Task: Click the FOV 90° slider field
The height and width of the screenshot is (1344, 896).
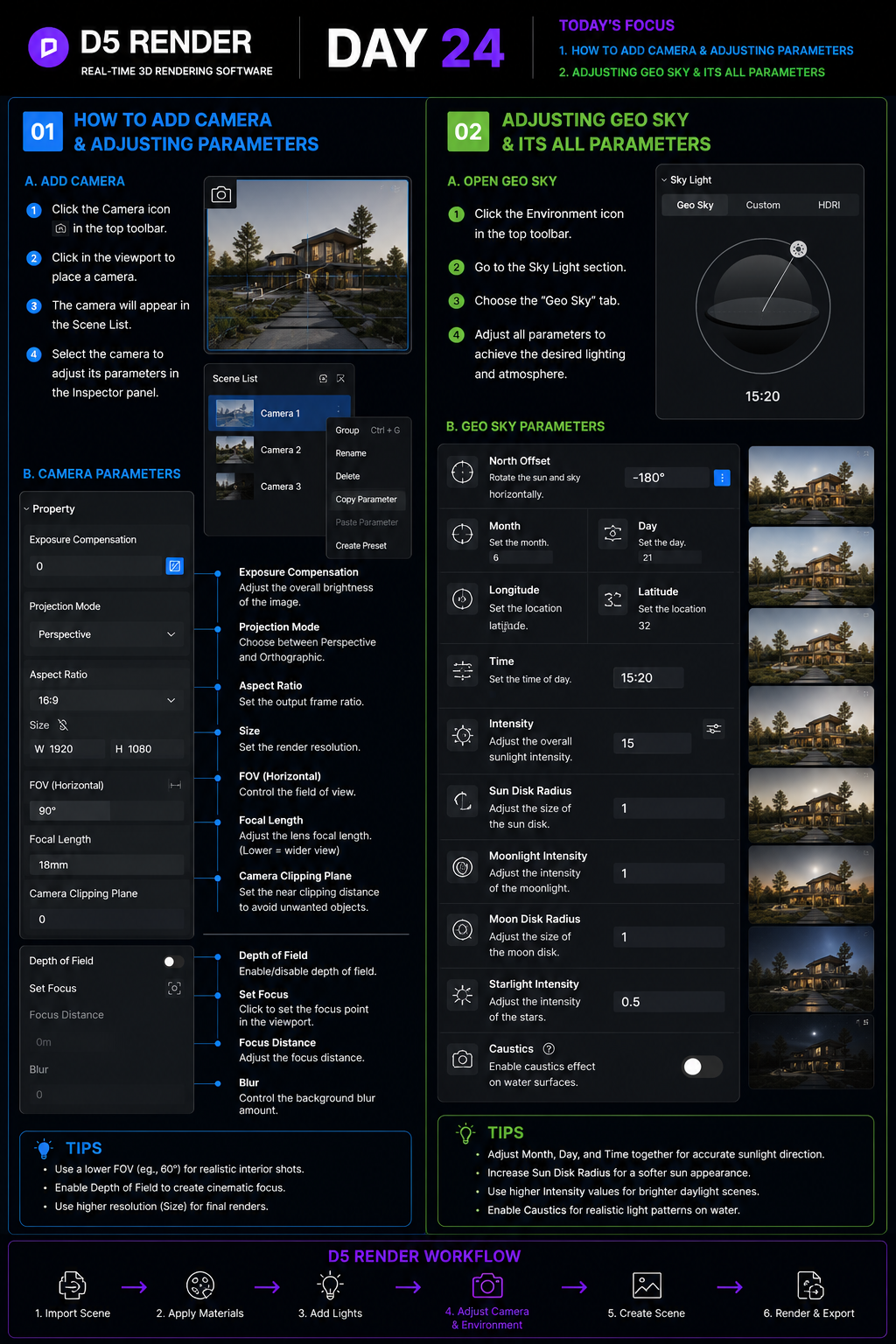Action: pyautogui.click(x=107, y=810)
